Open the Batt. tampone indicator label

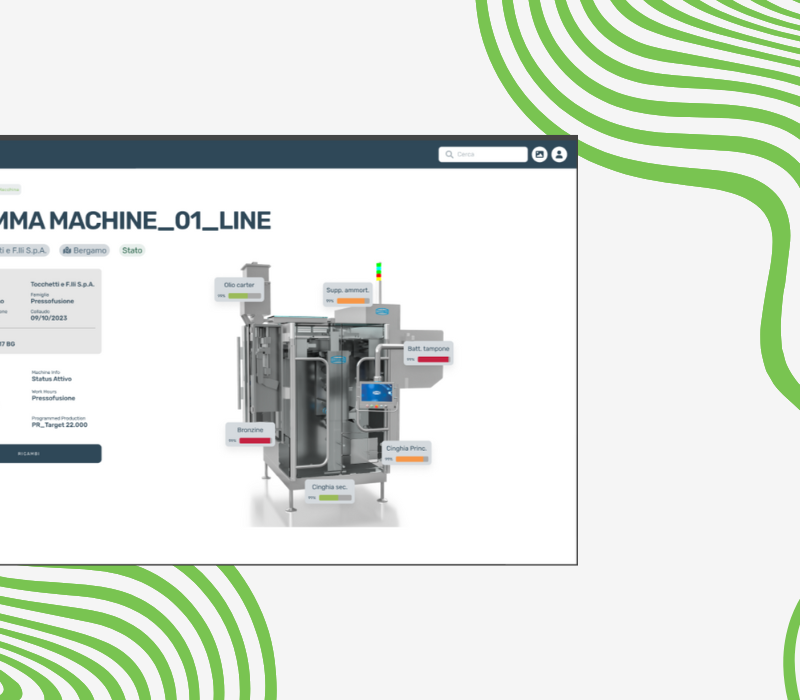[x=428, y=348]
